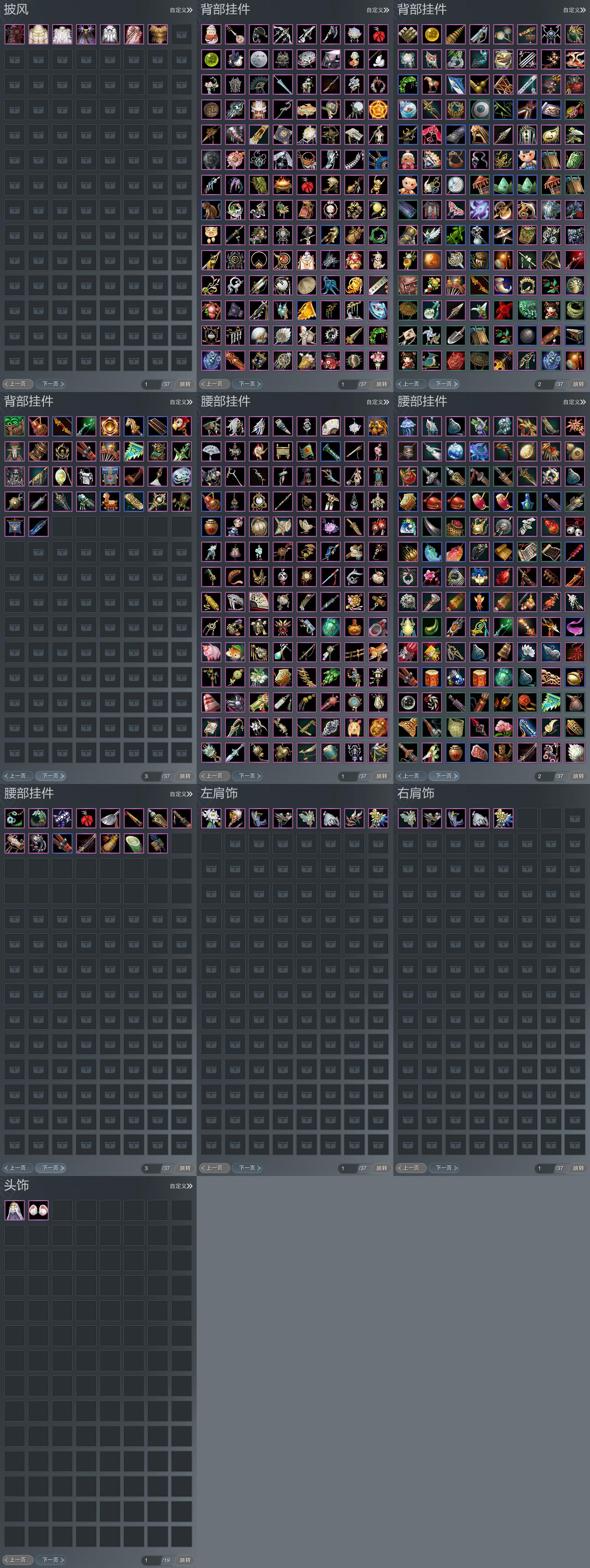Image resolution: width=590 pixels, height=1568 pixels.
Task: Click 上一页 in the 披风 panel
Action: pos(18,384)
